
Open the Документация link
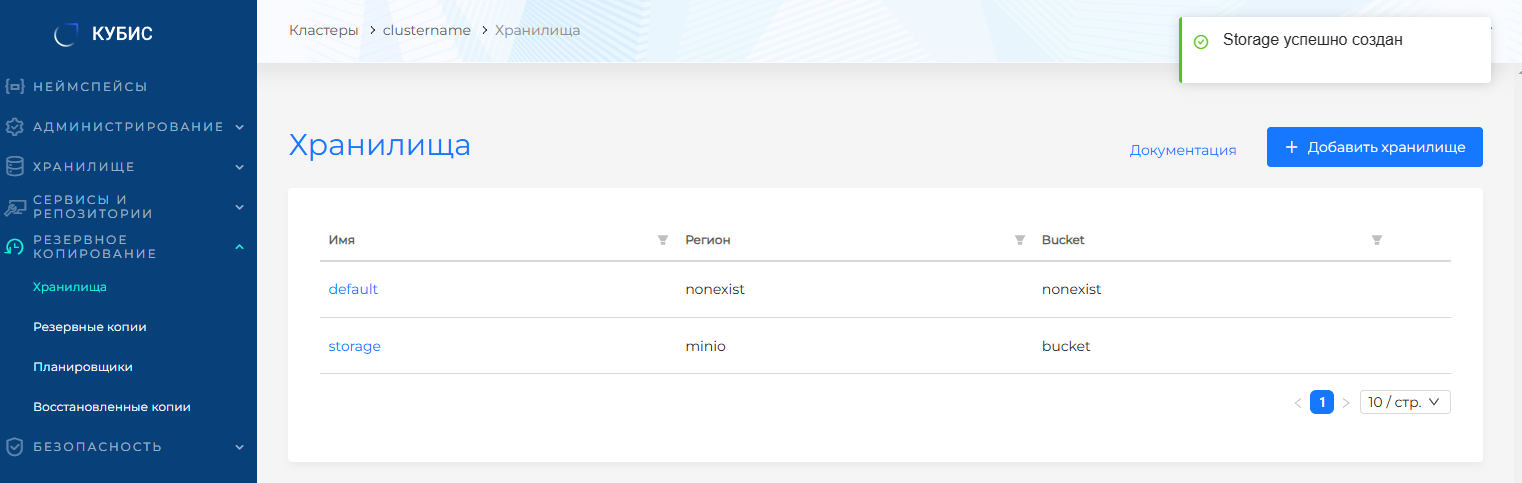tap(1182, 150)
